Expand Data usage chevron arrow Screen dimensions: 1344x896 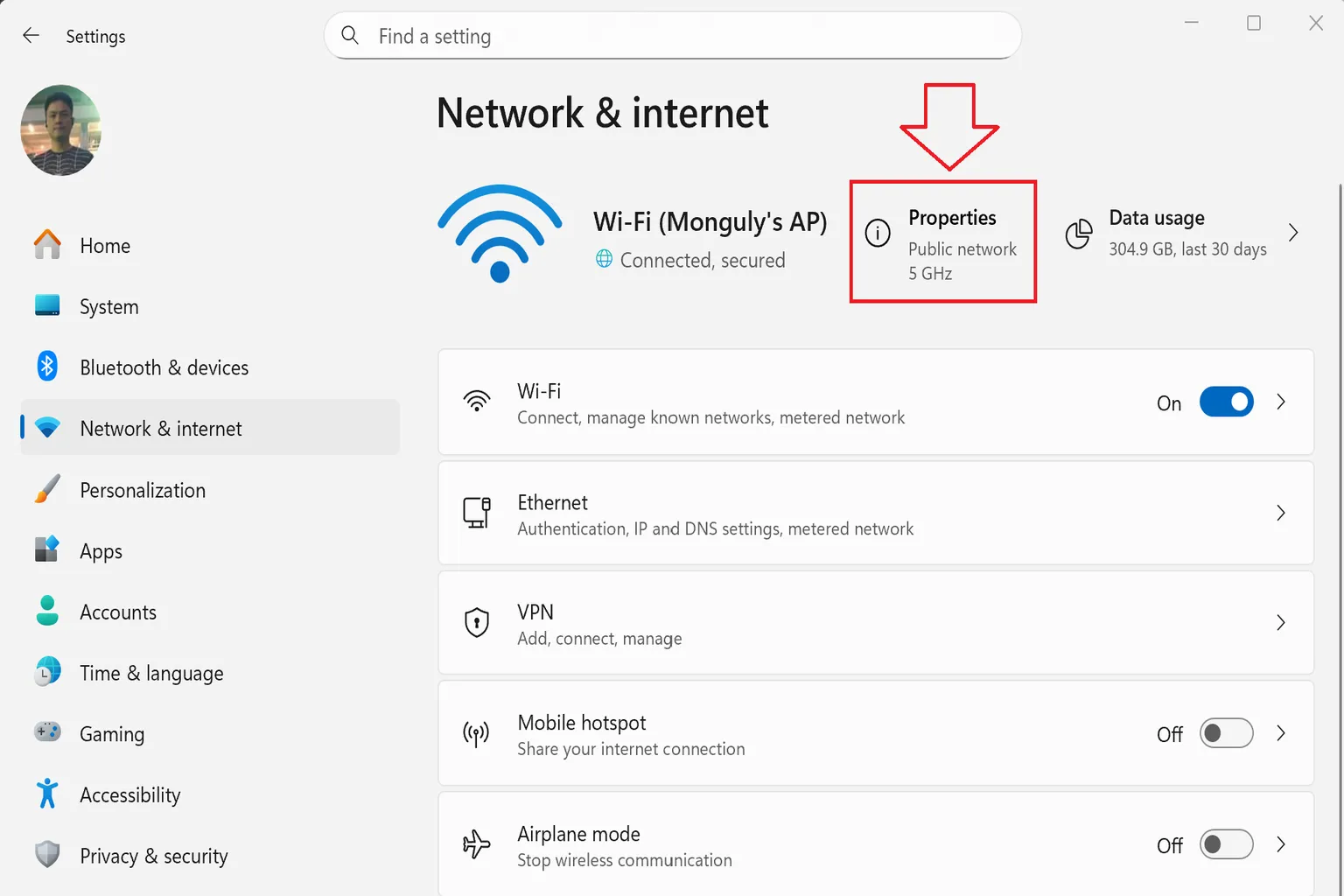coord(1293,233)
